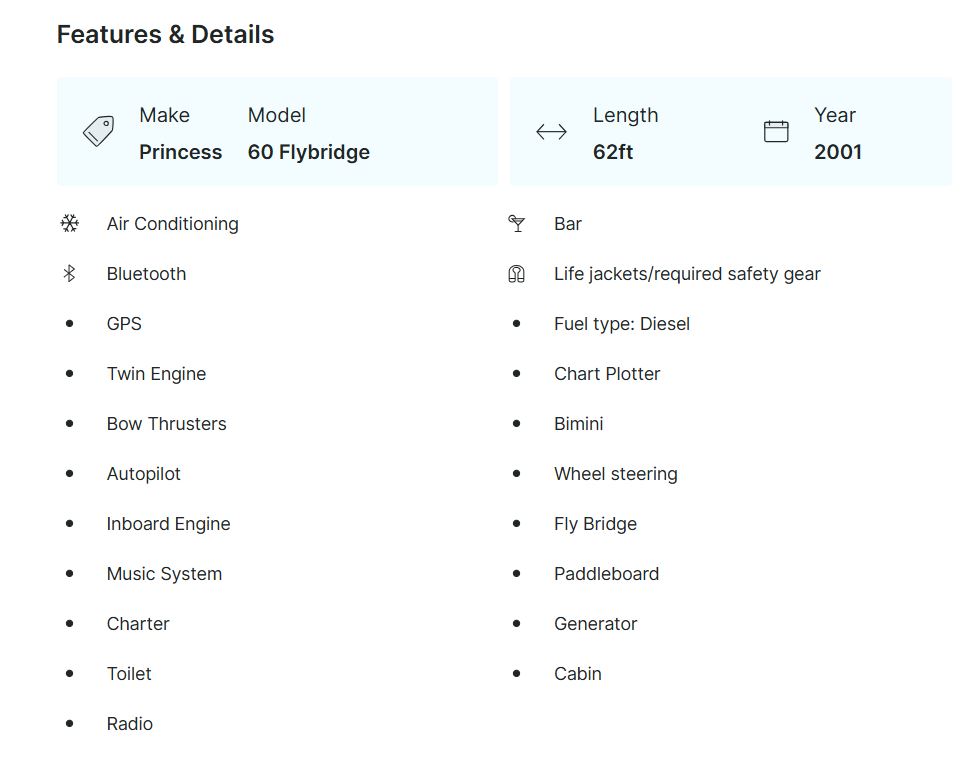Click the calendar icon beside Year

(x=776, y=132)
